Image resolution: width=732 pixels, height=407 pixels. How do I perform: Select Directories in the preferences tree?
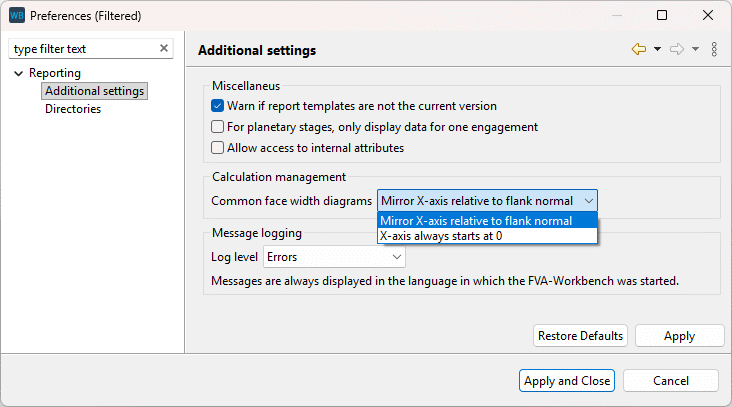(x=73, y=109)
